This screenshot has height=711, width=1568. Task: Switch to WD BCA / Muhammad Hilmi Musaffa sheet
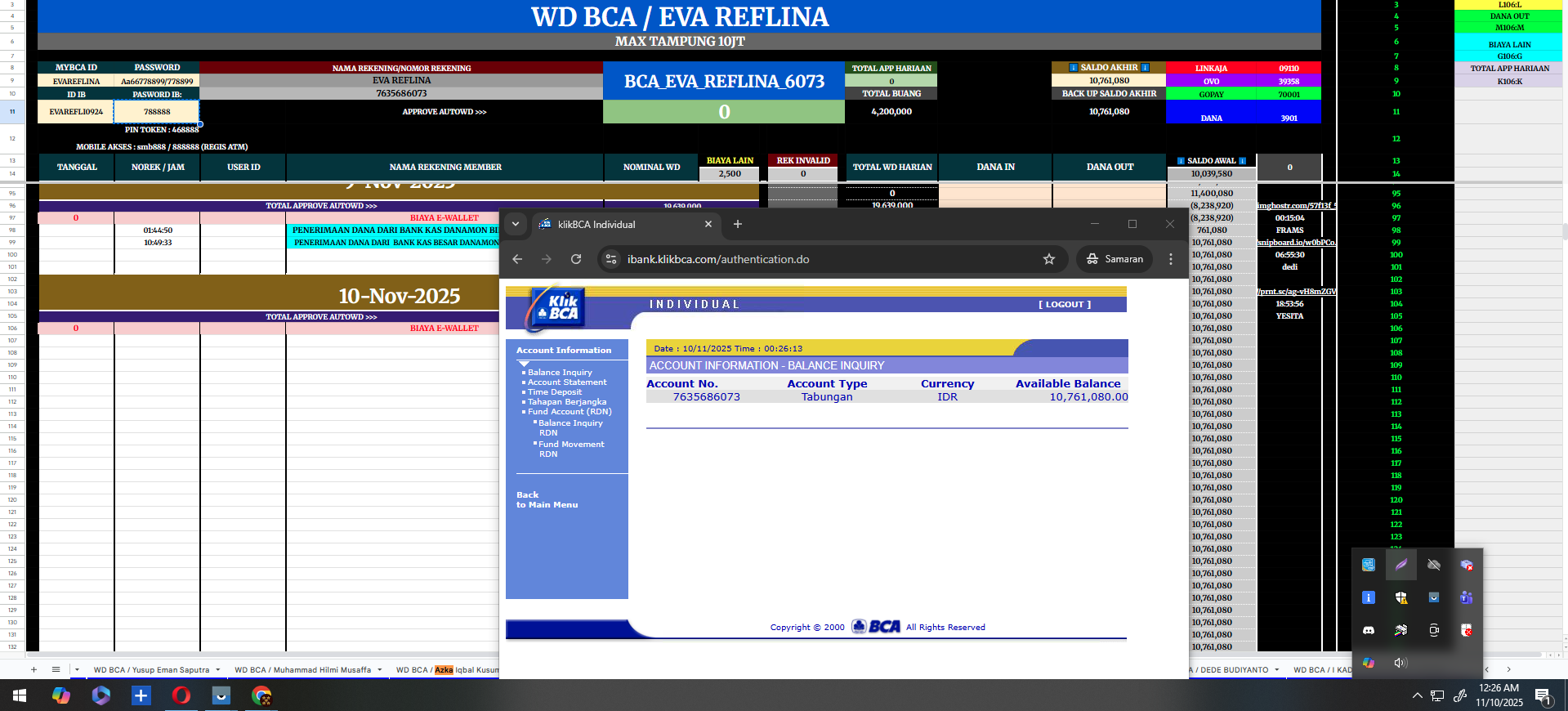tap(302, 670)
